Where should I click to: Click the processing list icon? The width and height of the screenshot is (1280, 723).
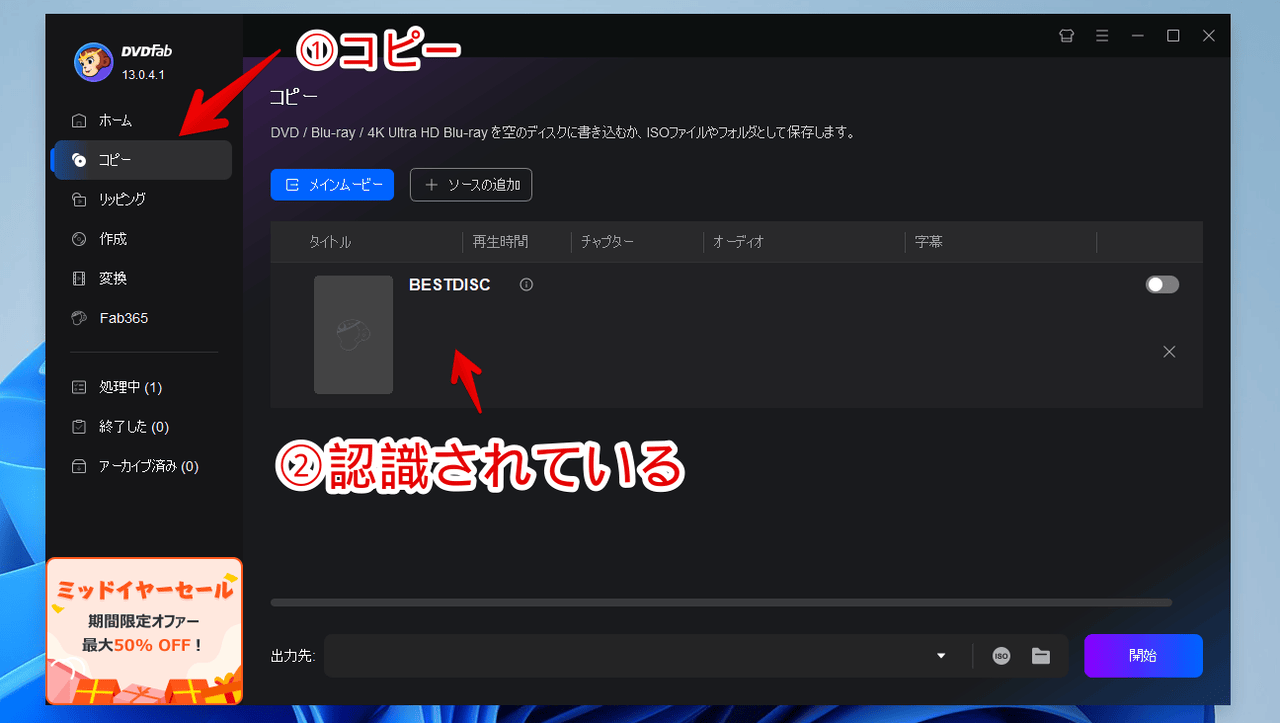[x=79, y=387]
